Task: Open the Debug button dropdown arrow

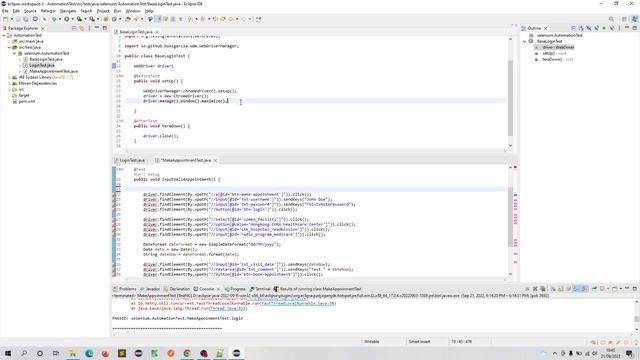Action: 60,19
